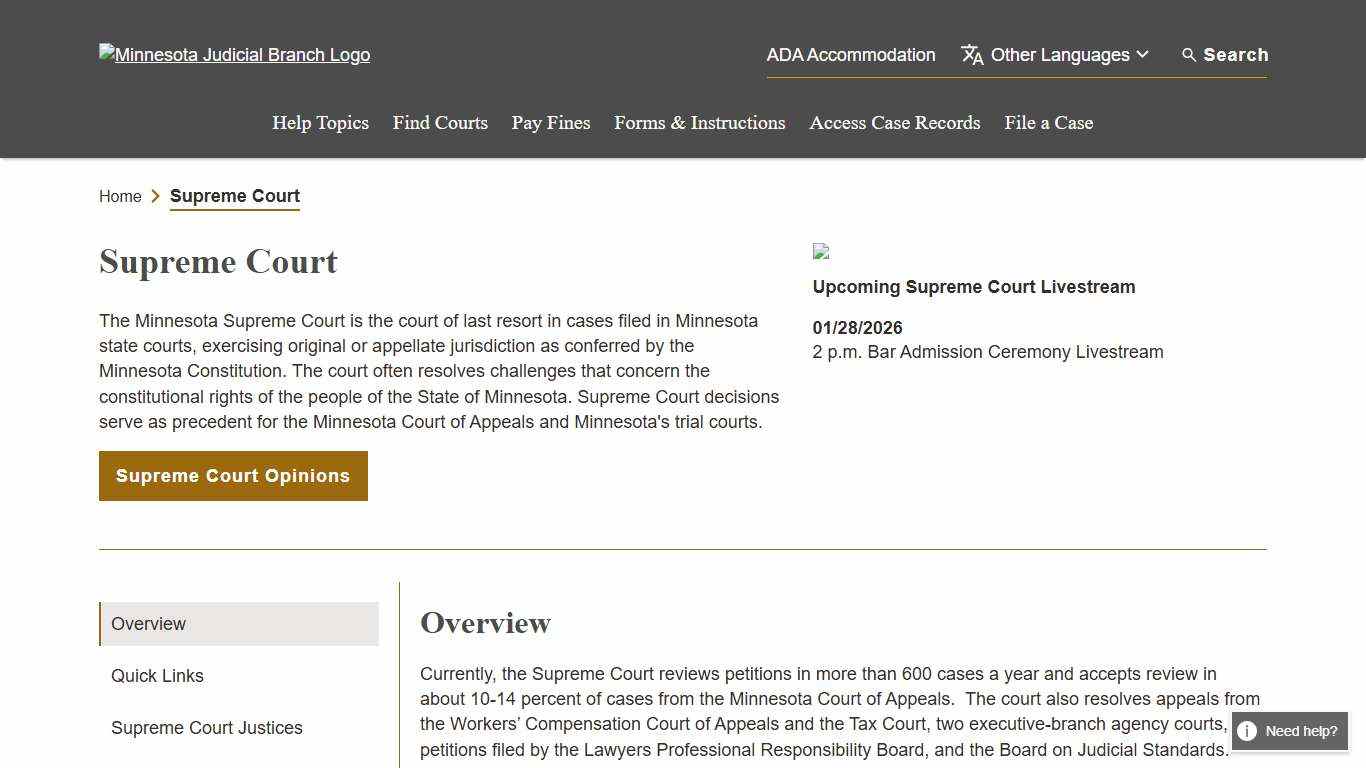The image size is (1366, 768).
Task: Click the broken image placeholder above the livestream
Action: tap(821, 251)
